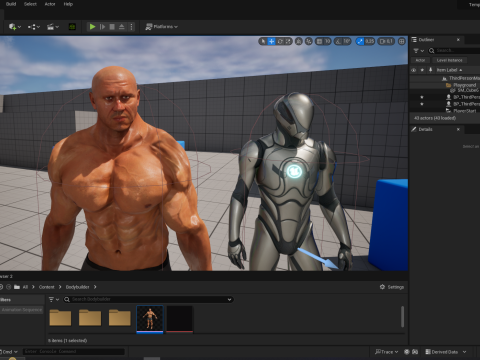Open the play options three-dot menu
480x360 pixels.
(131, 27)
